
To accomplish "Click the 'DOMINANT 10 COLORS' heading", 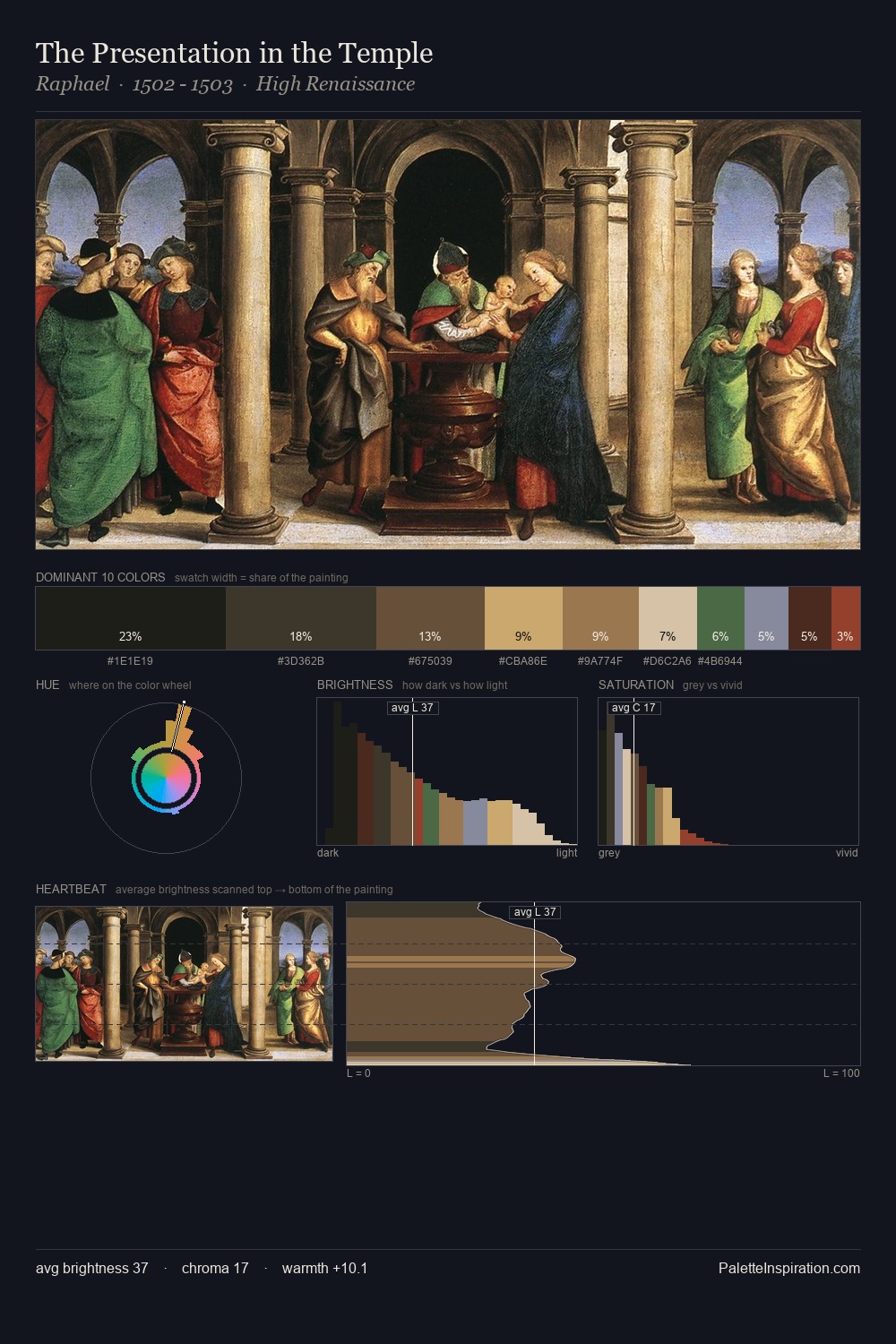I will [x=100, y=577].
